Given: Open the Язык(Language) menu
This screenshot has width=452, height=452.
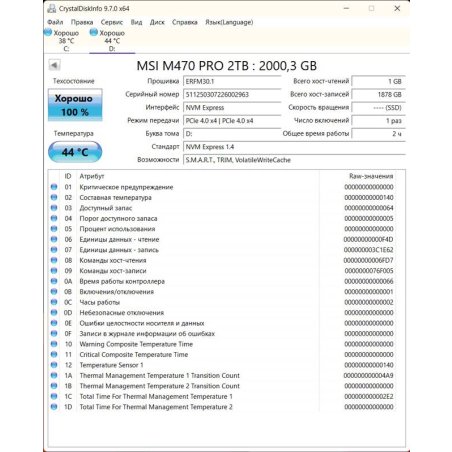Looking at the screenshot, I should click(x=229, y=22).
